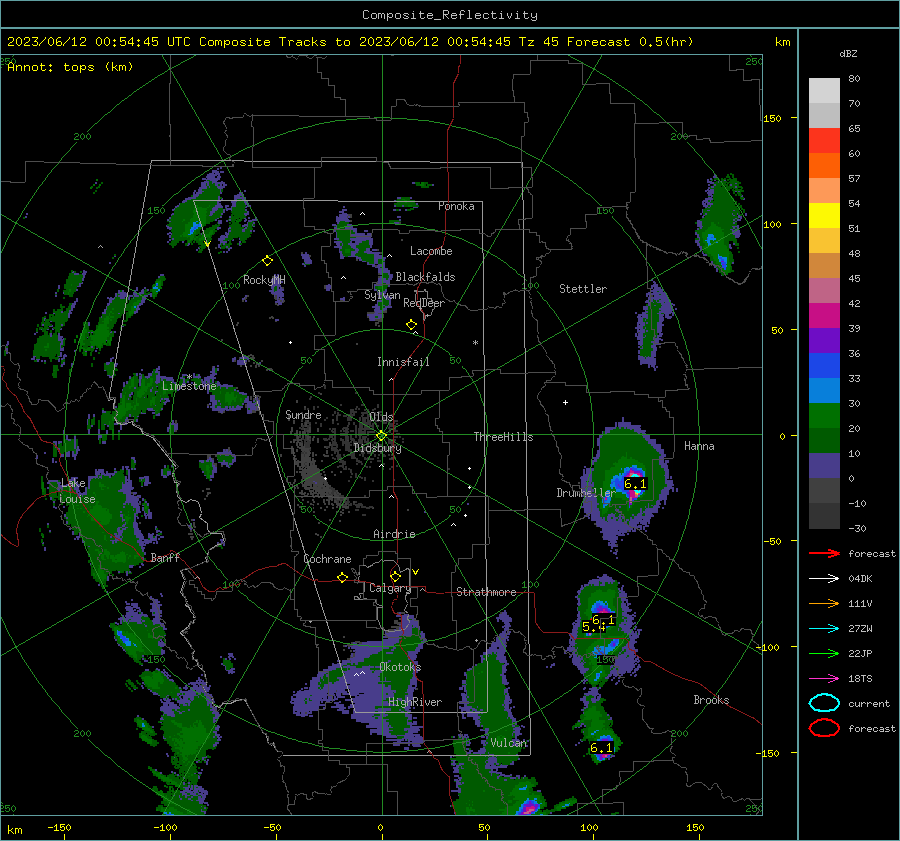Click the km unit label at bottom-left corner
Screen dimensions: 900x841
(x=15, y=830)
